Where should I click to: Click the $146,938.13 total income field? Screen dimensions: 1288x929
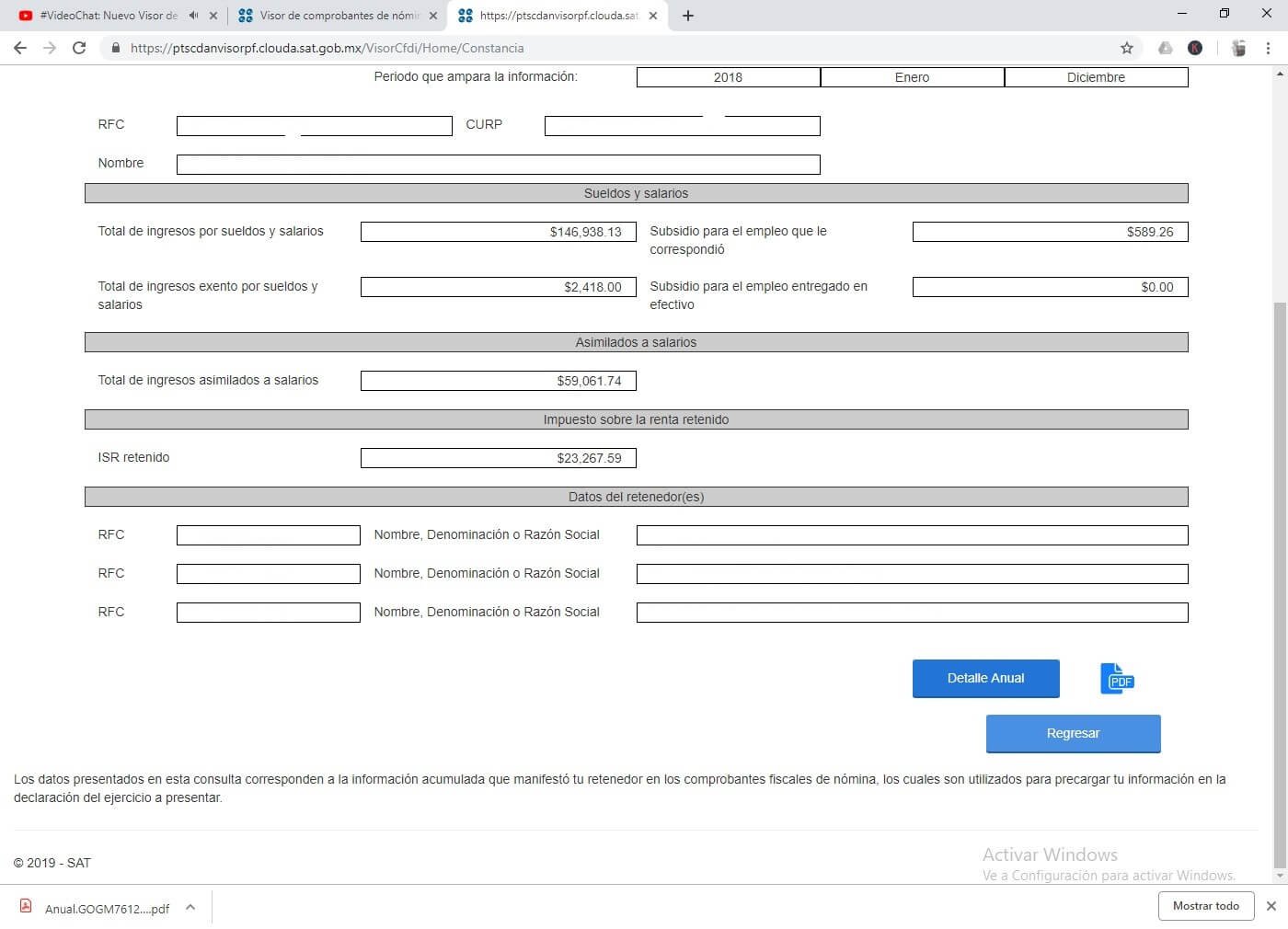tap(498, 232)
